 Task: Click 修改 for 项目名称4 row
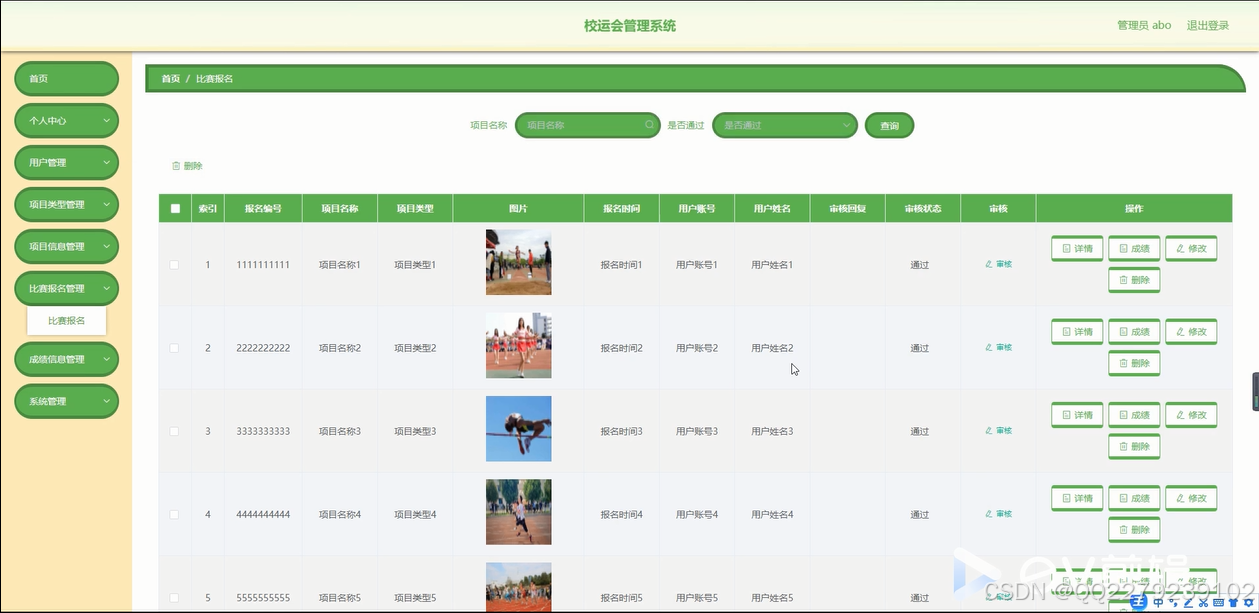(1191, 497)
